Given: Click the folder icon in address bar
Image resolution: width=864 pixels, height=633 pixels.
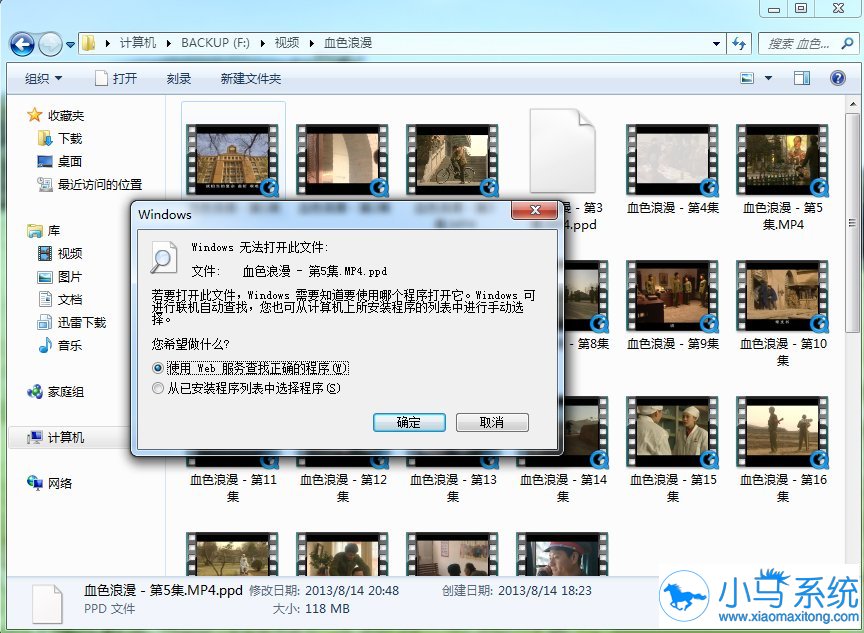Looking at the screenshot, I should point(88,43).
